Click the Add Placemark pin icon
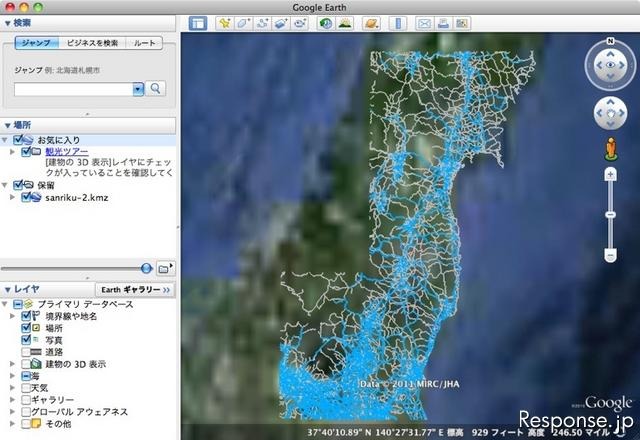The height and width of the screenshot is (440, 640). pyautogui.click(x=225, y=22)
